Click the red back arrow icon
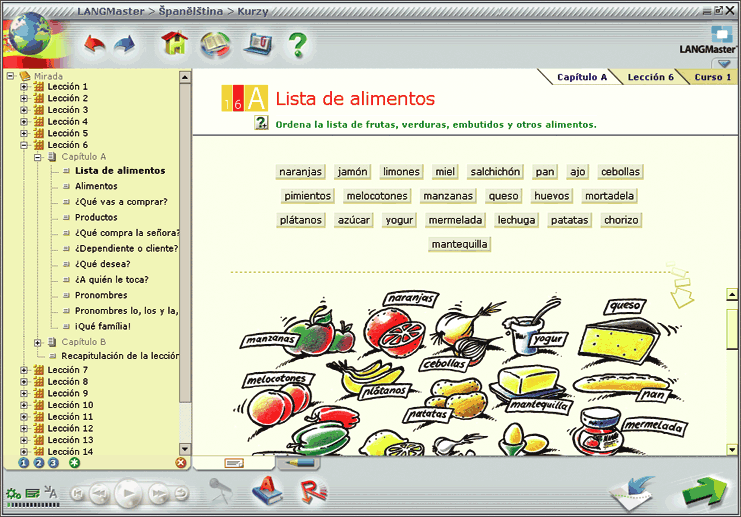The width and height of the screenshot is (741, 517). [x=94, y=44]
